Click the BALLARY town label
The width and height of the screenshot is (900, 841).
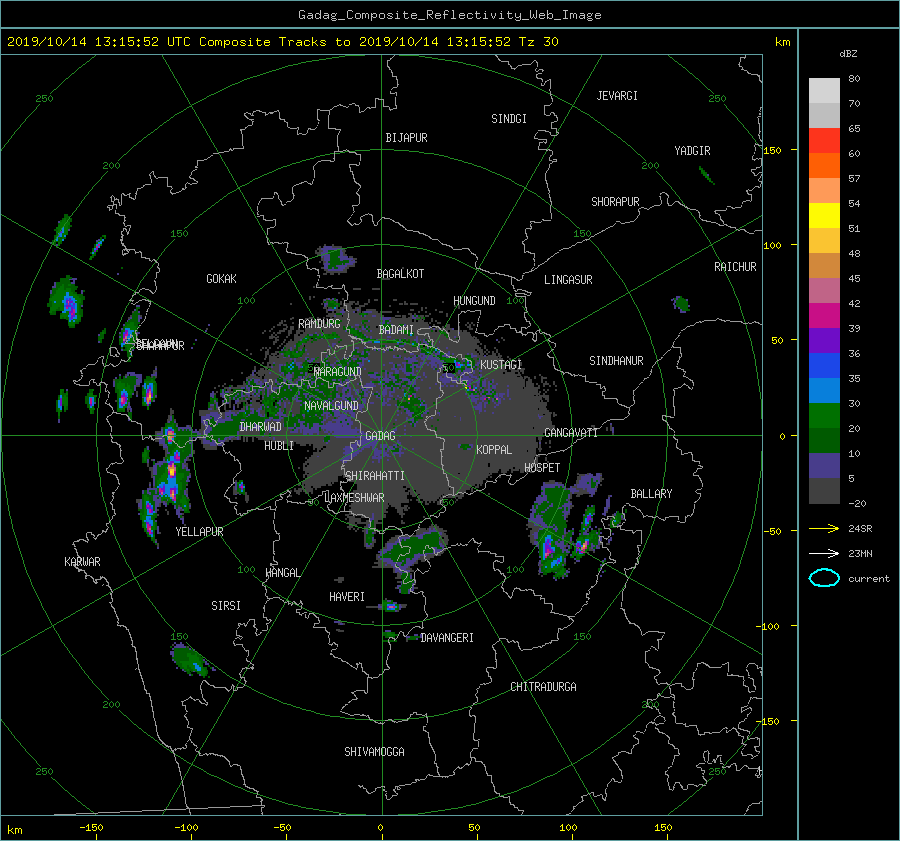tap(651, 494)
